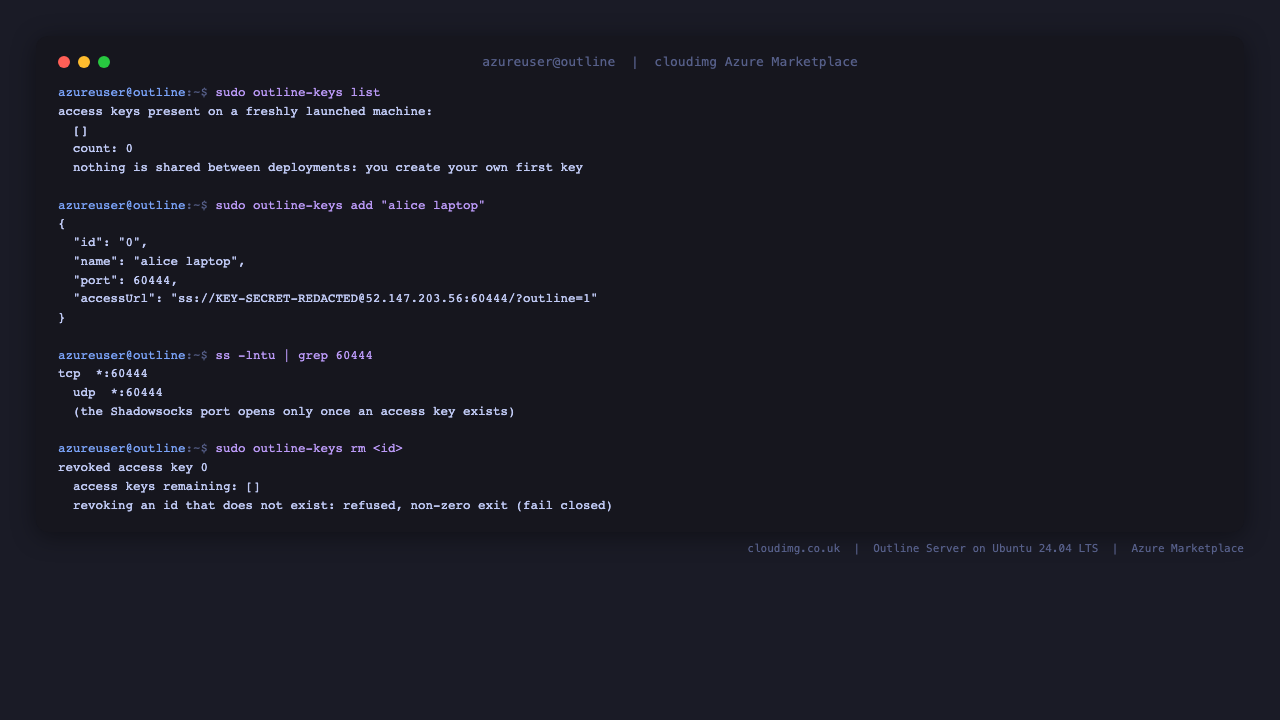Screen dimensions: 1280x720
Task: Click the accessUrl line with ss:// key
Action: coord(335,299)
